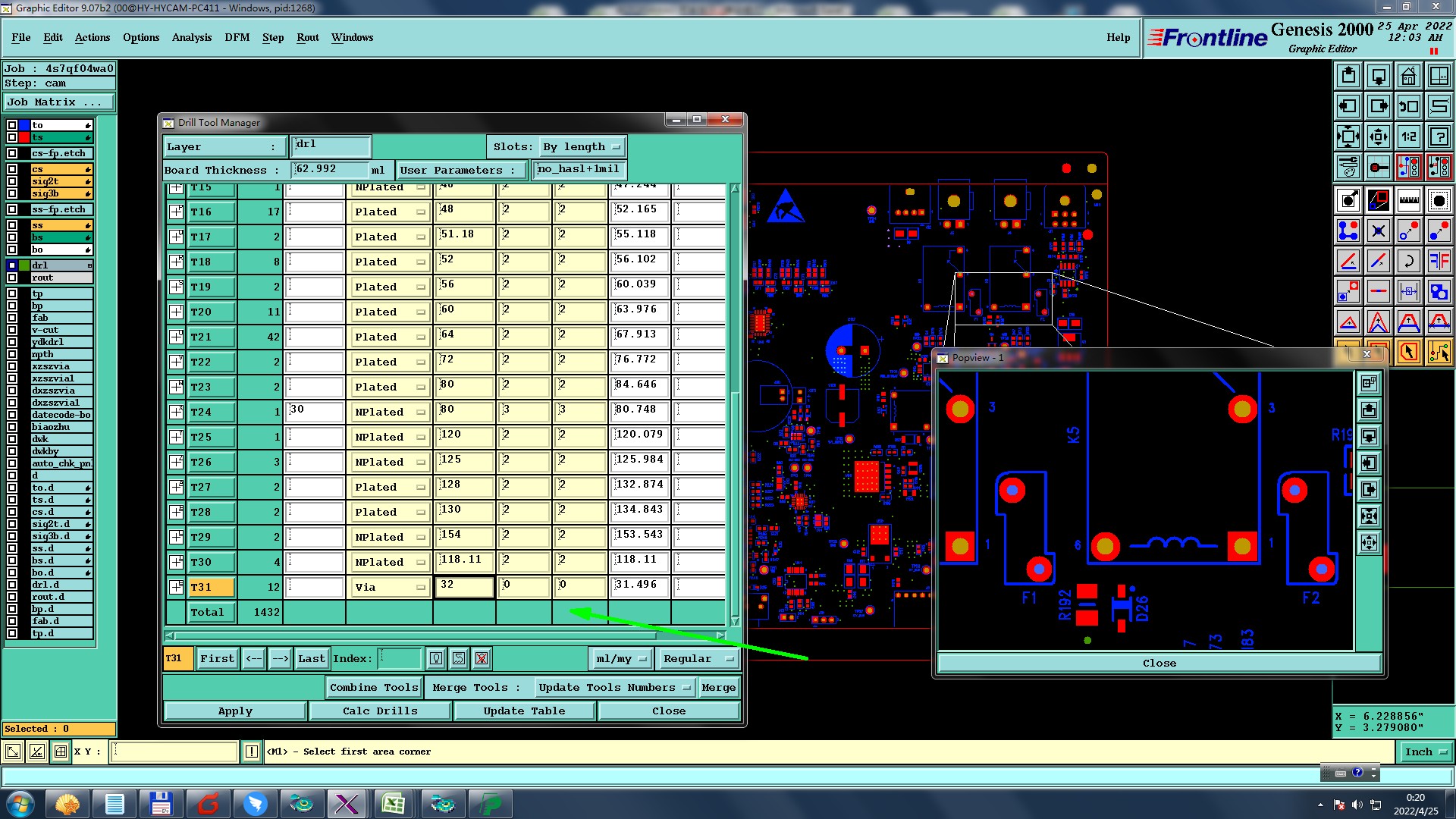Image resolution: width=1456 pixels, height=819 pixels.
Task: Toggle the checkbox for layer drl
Action: tap(12, 265)
